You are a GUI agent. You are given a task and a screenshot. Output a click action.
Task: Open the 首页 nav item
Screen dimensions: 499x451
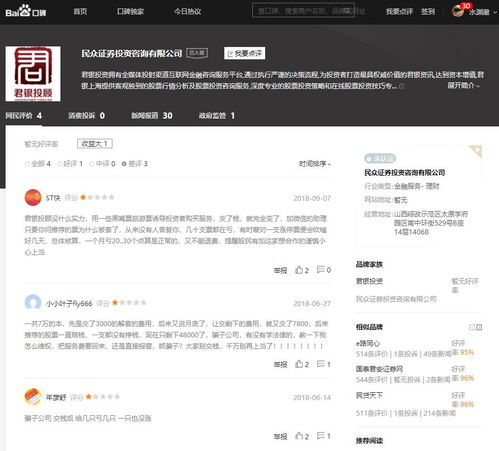80,11
